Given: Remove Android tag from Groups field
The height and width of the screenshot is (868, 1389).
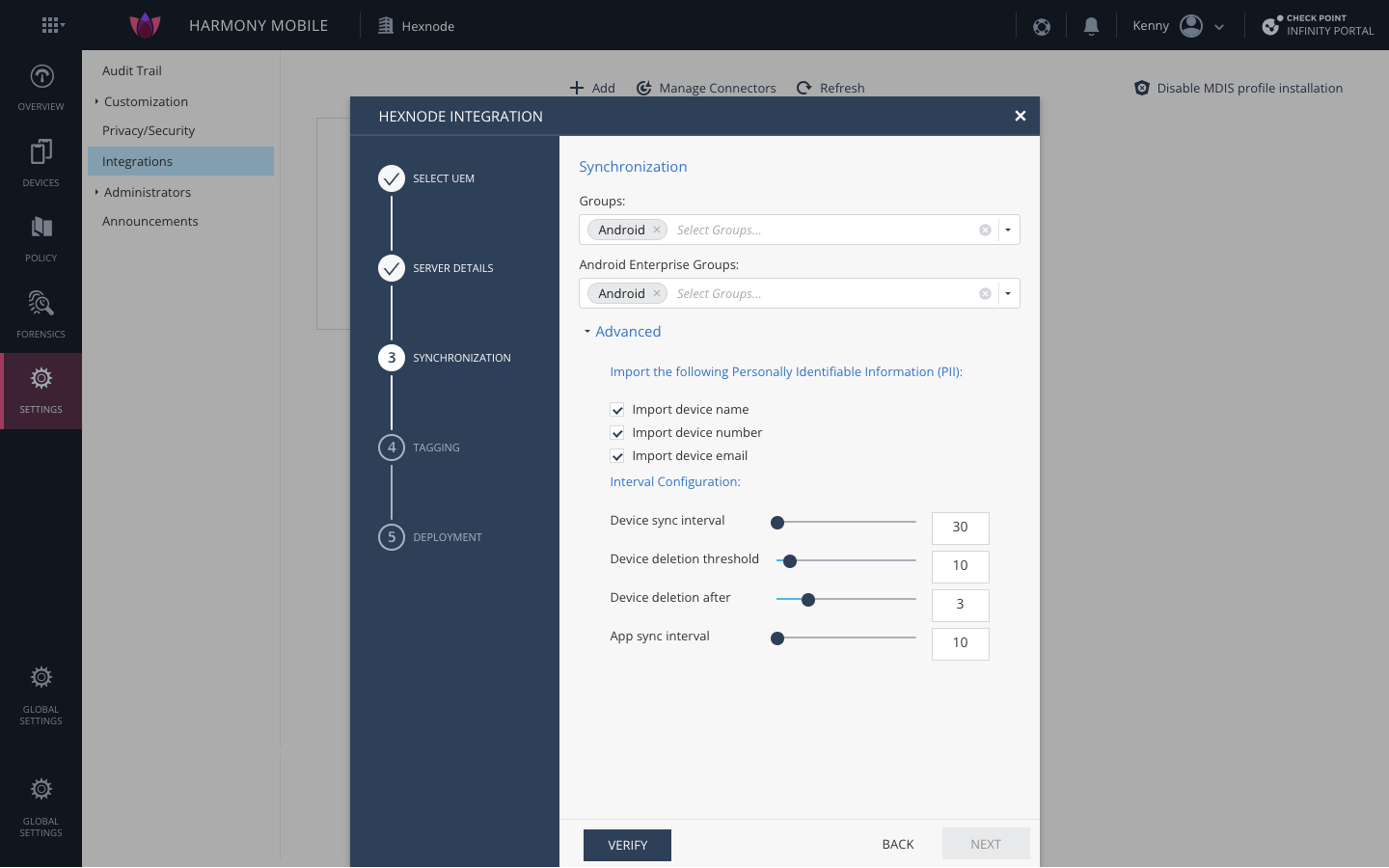Looking at the screenshot, I should 657,230.
